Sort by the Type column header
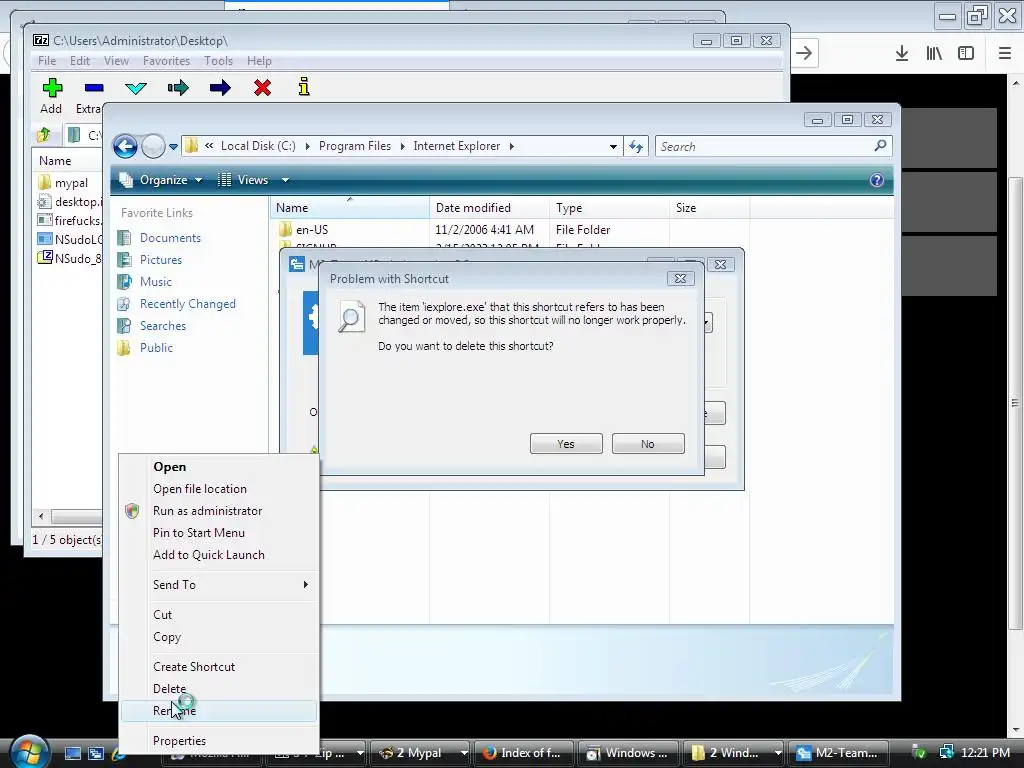 609,208
